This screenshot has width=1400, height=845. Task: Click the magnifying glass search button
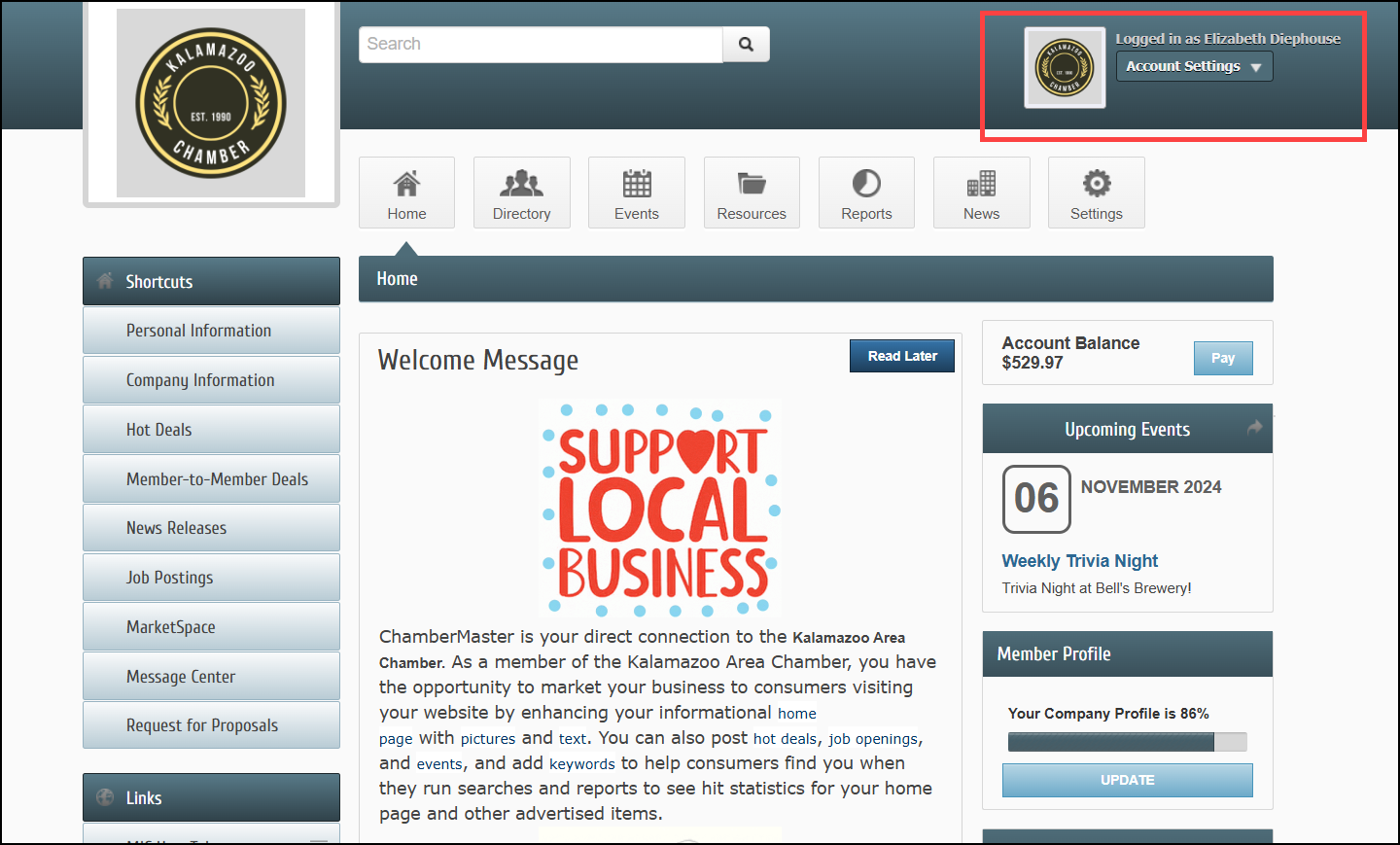point(746,44)
